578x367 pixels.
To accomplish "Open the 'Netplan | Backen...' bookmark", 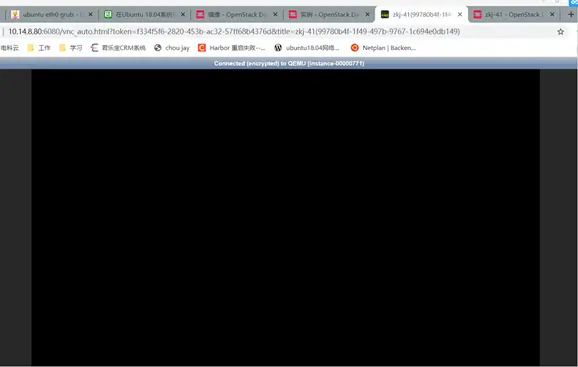I will click(383, 48).
